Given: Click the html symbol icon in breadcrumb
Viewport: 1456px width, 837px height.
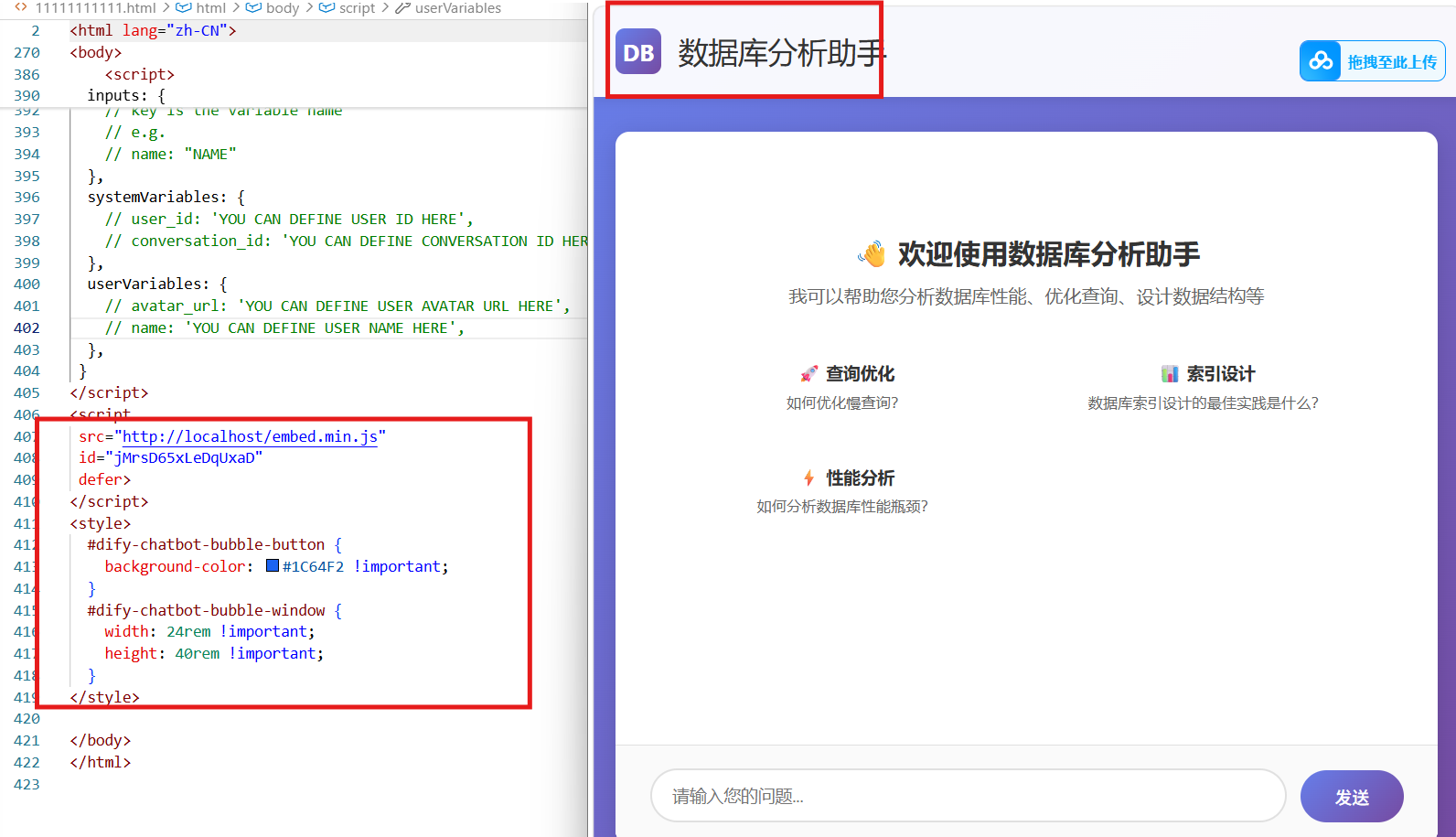Looking at the screenshot, I should point(183,7).
